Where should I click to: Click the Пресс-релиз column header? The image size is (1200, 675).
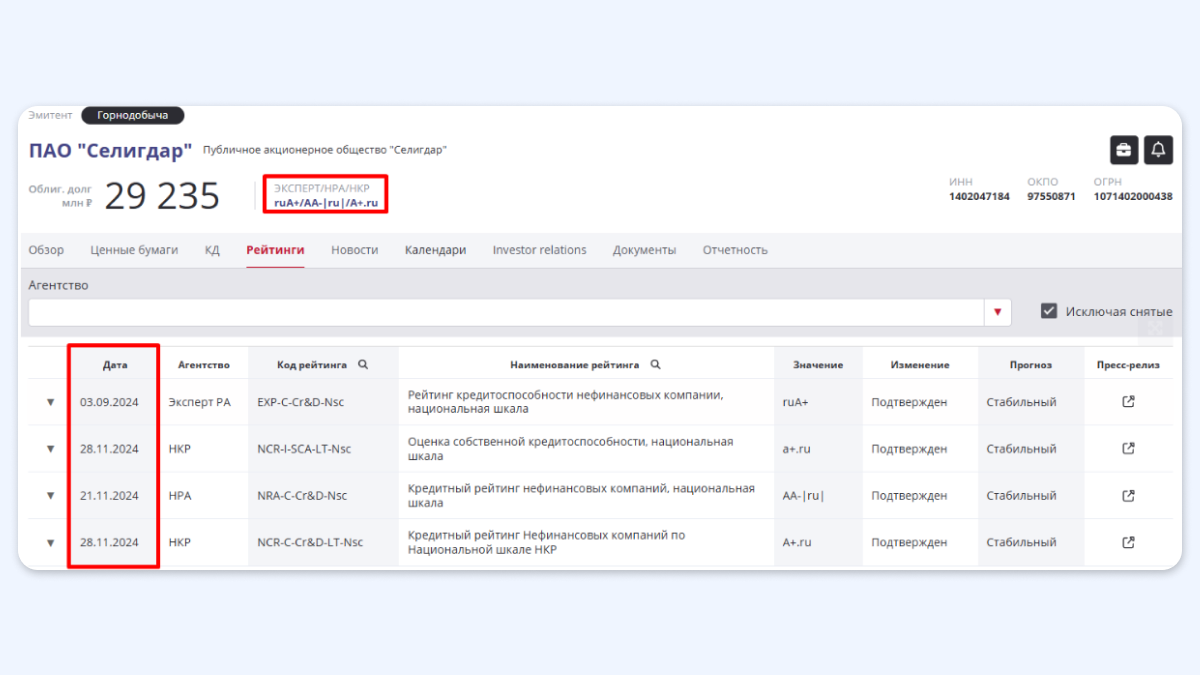click(1128, 365)
